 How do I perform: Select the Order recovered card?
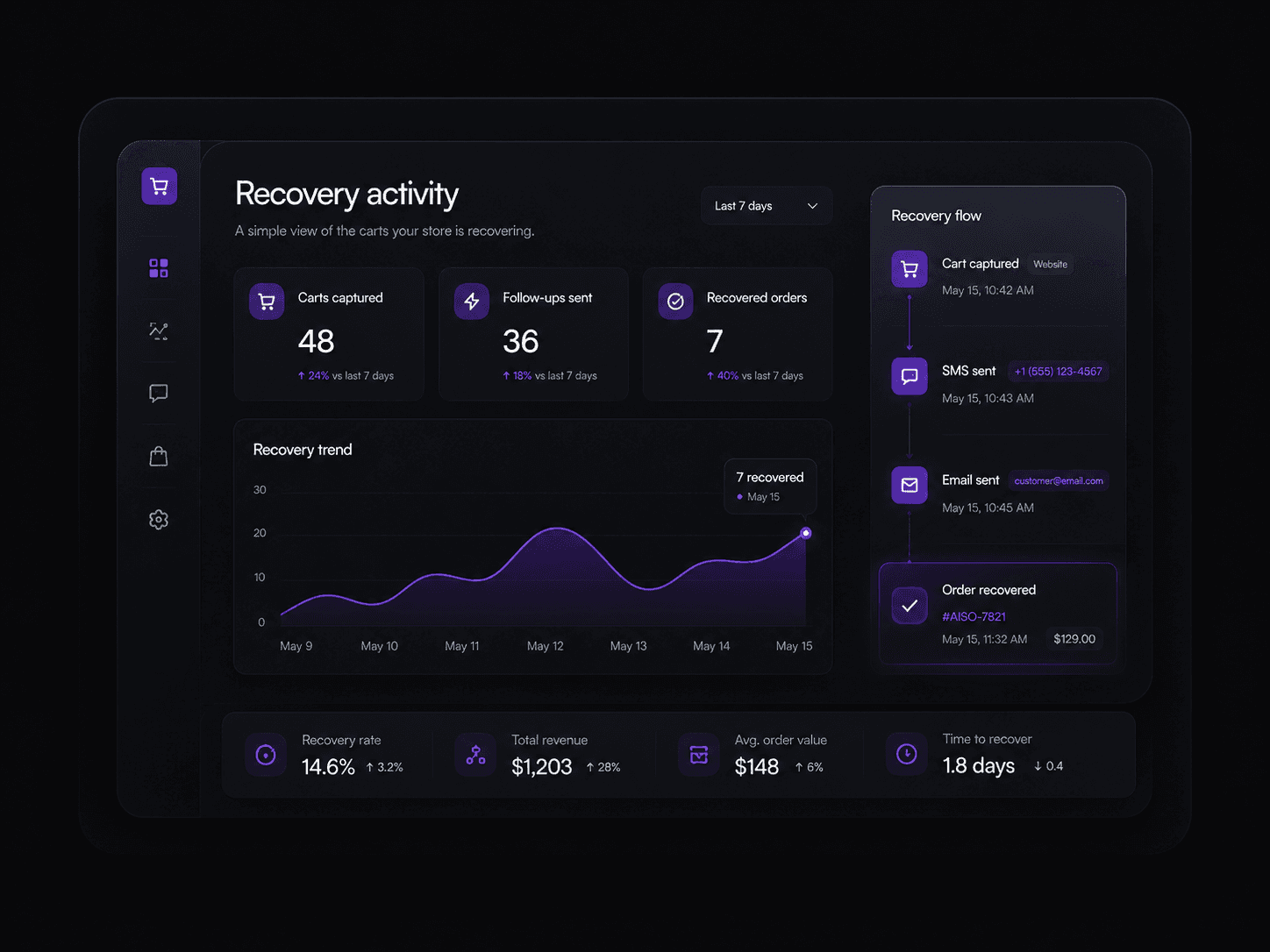tap(998, 614)
